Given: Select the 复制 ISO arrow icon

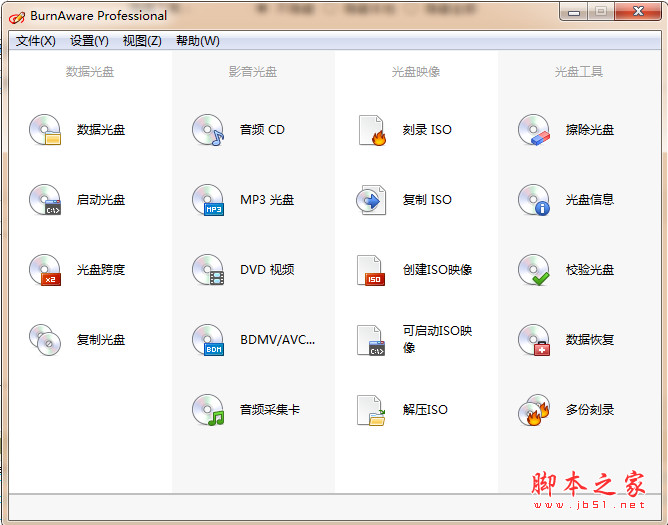Looking at the screenshot, I should tap(371, 199).
